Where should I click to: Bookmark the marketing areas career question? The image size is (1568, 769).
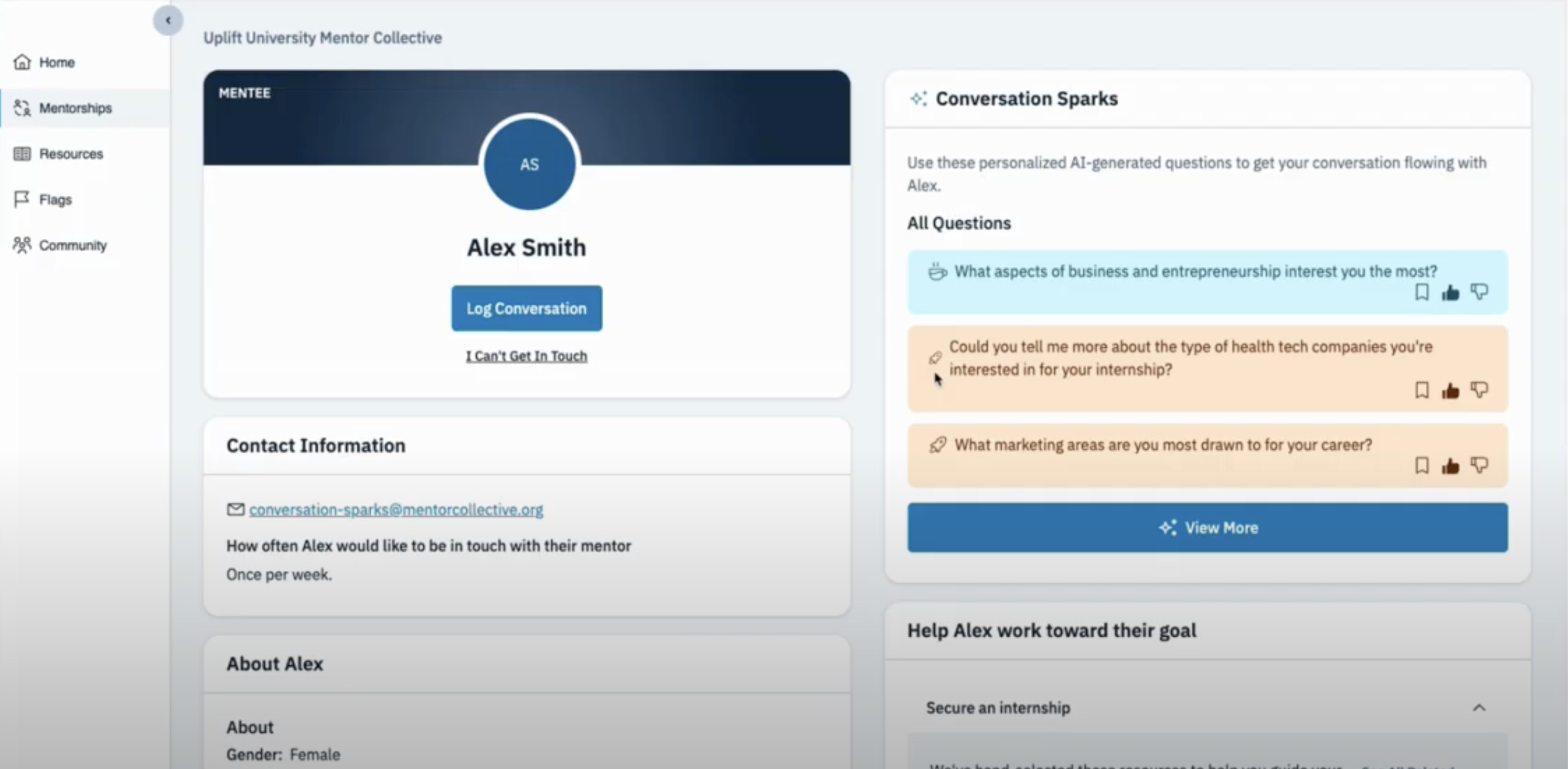coord(1421,466)
